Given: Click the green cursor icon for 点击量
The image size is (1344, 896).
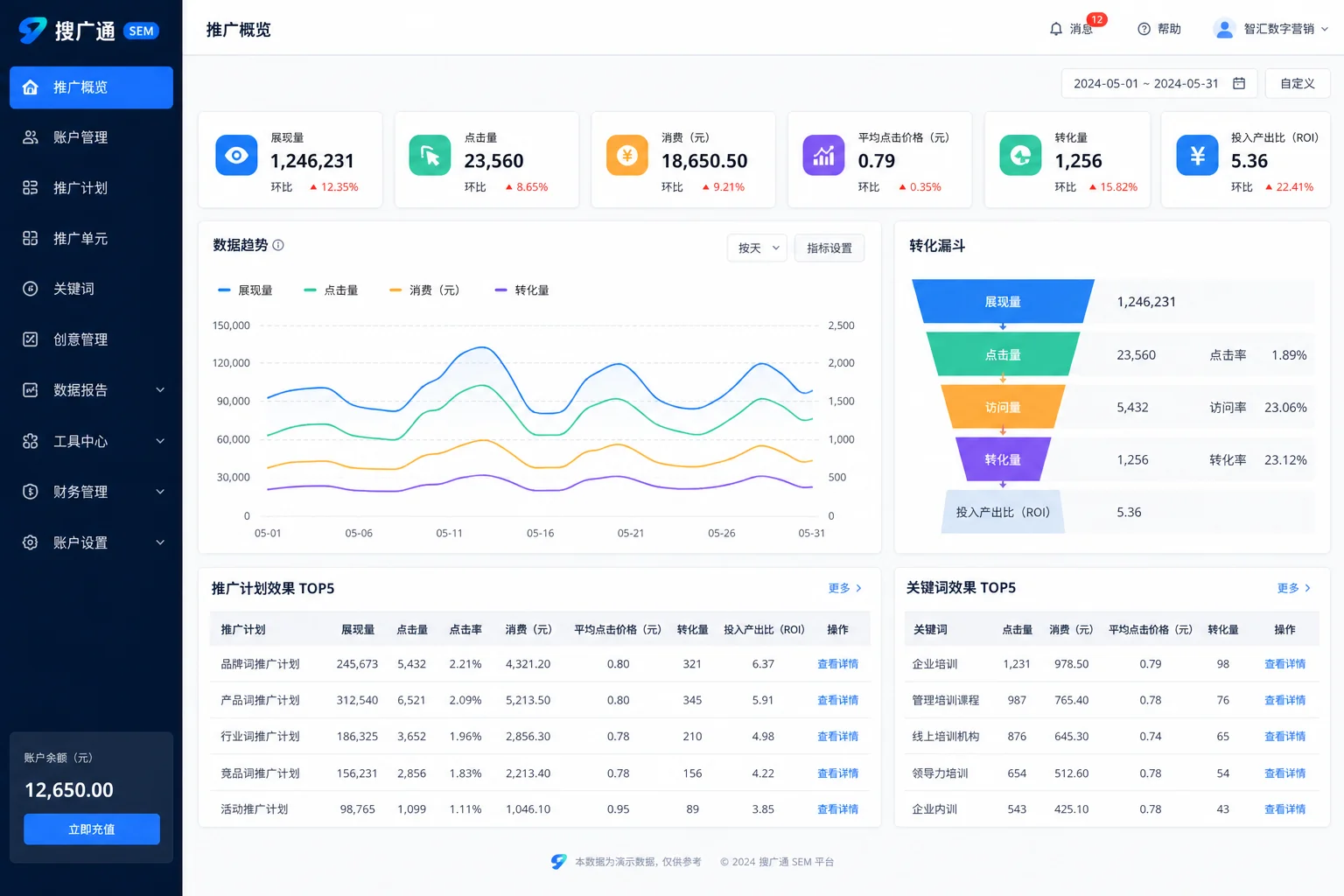Looking at the screenshot, I should click(x=430, y=156).
